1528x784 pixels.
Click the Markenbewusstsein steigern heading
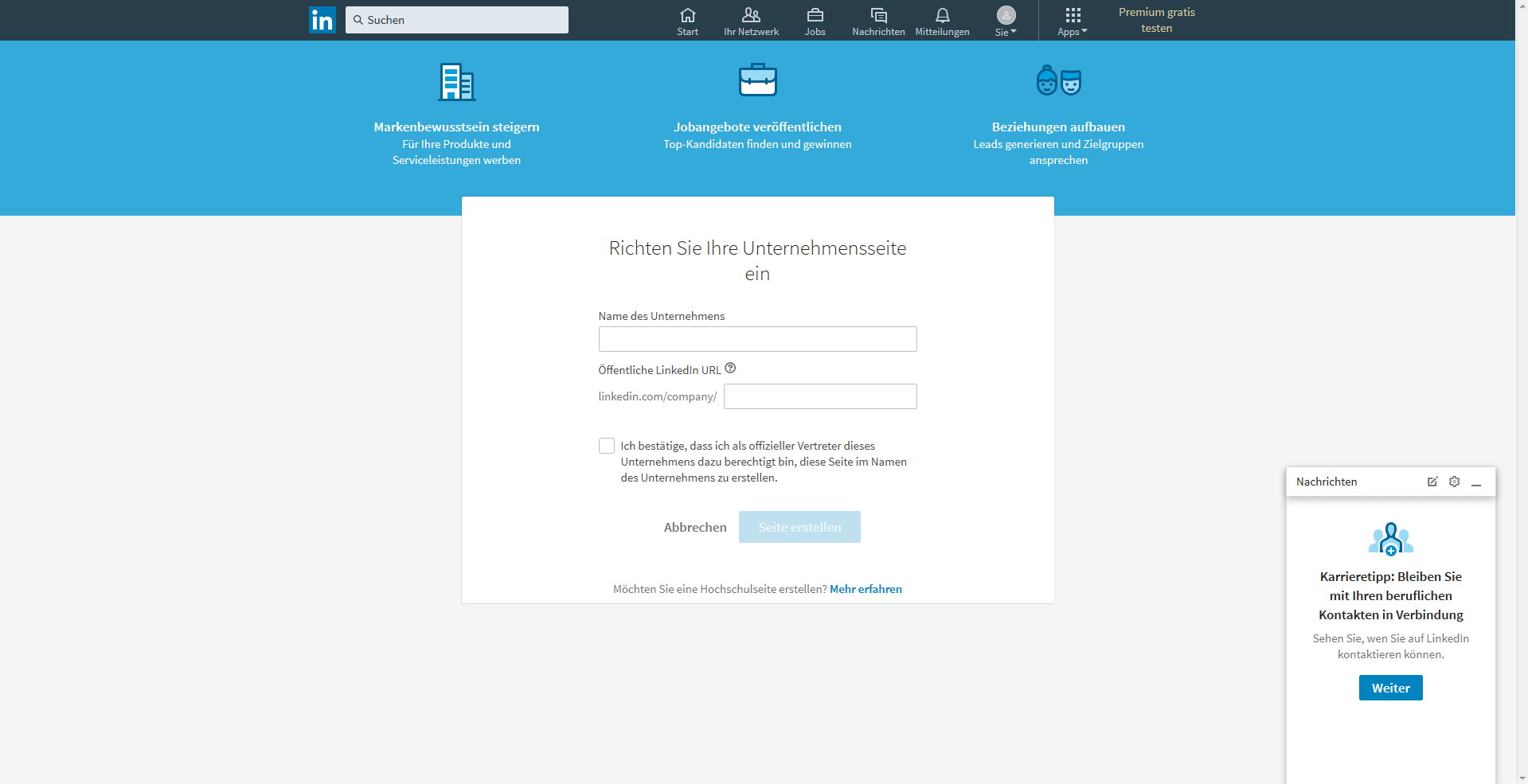click(x=456, y=127)
